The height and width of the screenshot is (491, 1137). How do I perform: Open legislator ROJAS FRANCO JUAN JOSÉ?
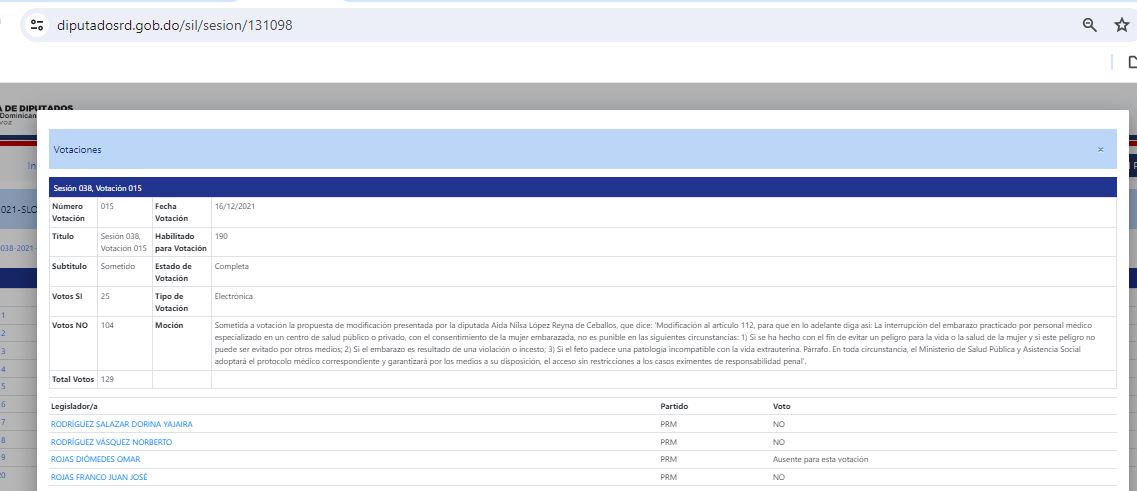99,477
